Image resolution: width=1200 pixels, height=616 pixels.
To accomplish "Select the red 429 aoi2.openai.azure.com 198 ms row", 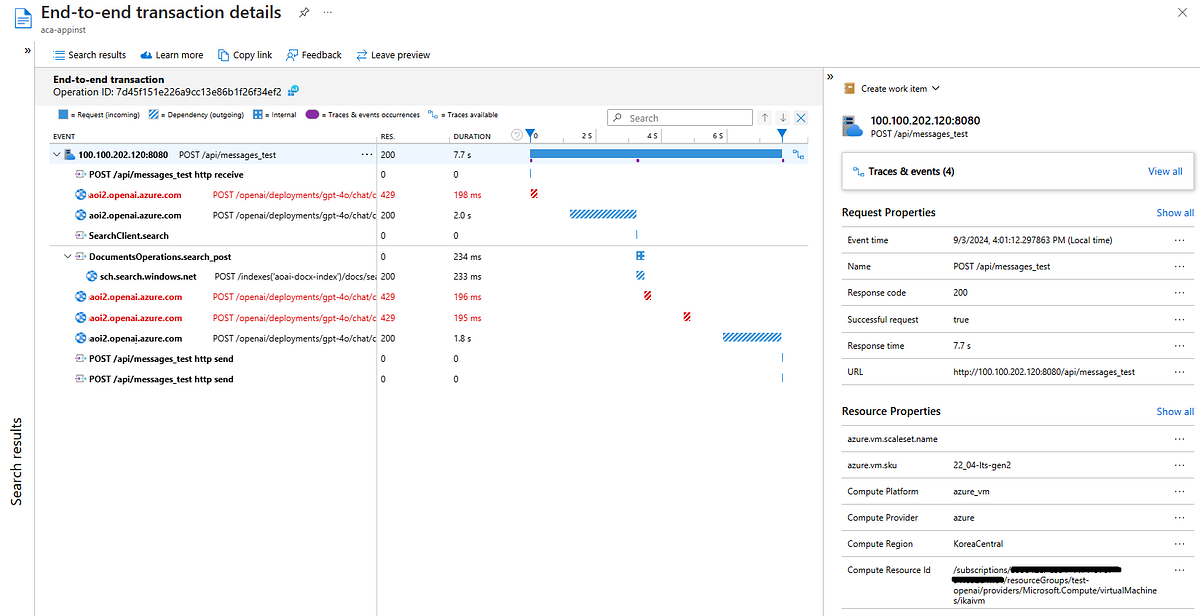I will point(135,195).
